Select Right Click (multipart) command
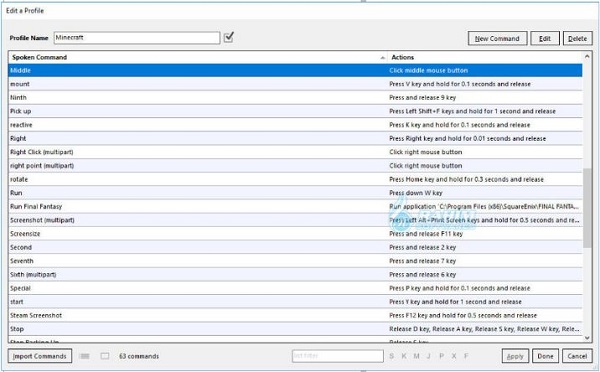This screenshot has height=372, width=600. (x=295, y=152)
